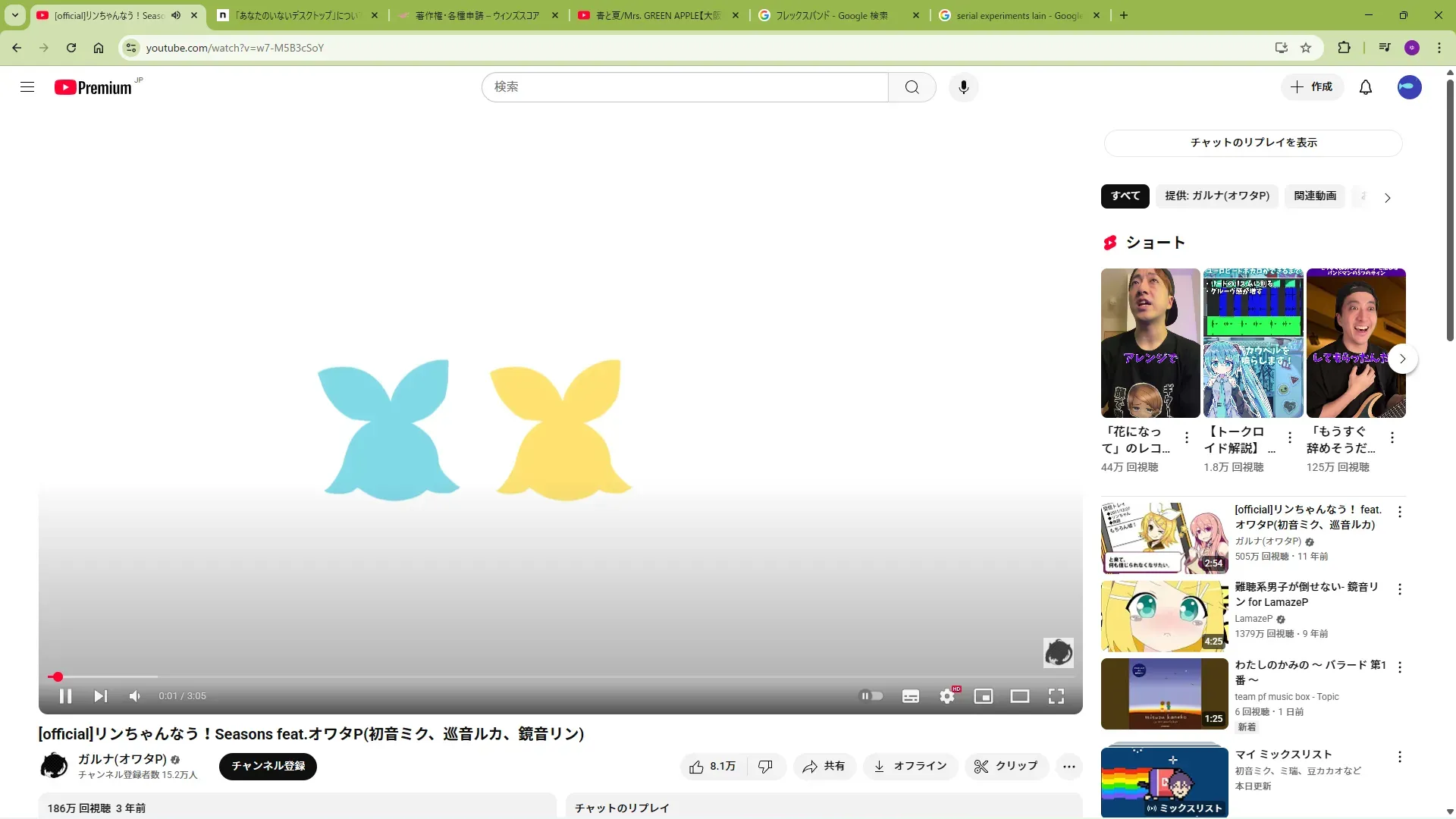Image resolution: width=1456 pixels, height=819 pixels.
Task: Enable miniplayer mode
Action: tap(984, 696)
